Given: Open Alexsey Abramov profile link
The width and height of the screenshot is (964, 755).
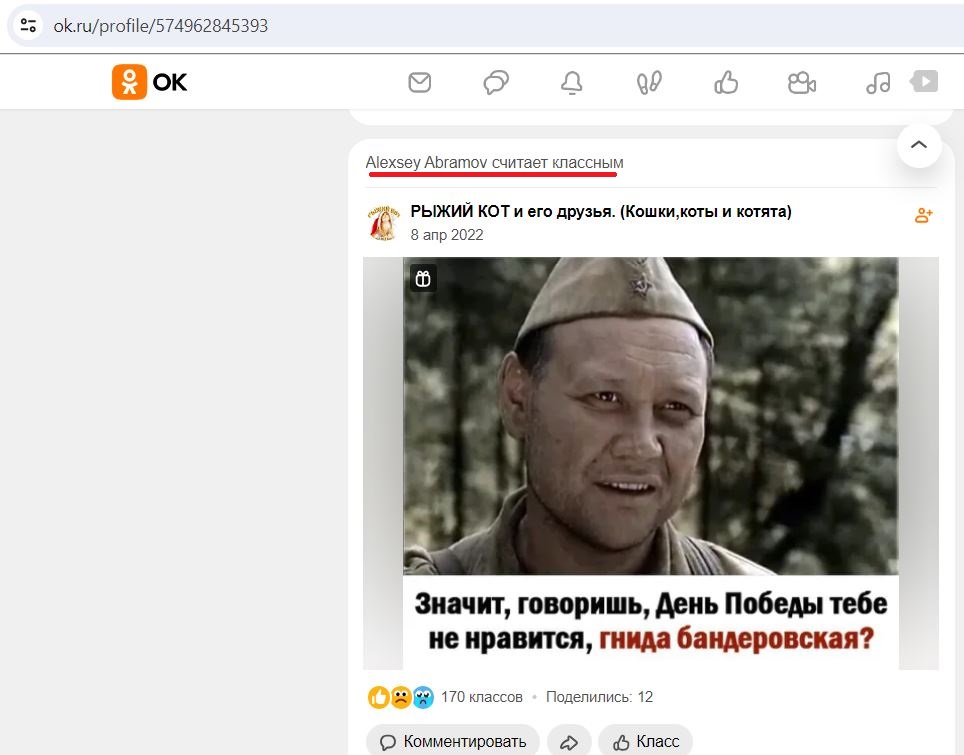Looking at the screenshot, I should coord(426,162).
